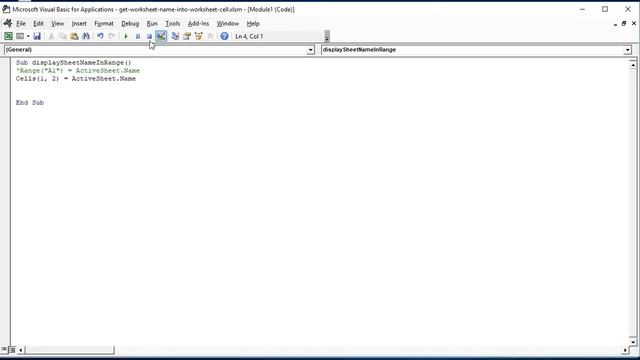Screen dimensions: 640x360
Task: Save the workbook with the floppy disk icon
Action: (37, 36)
